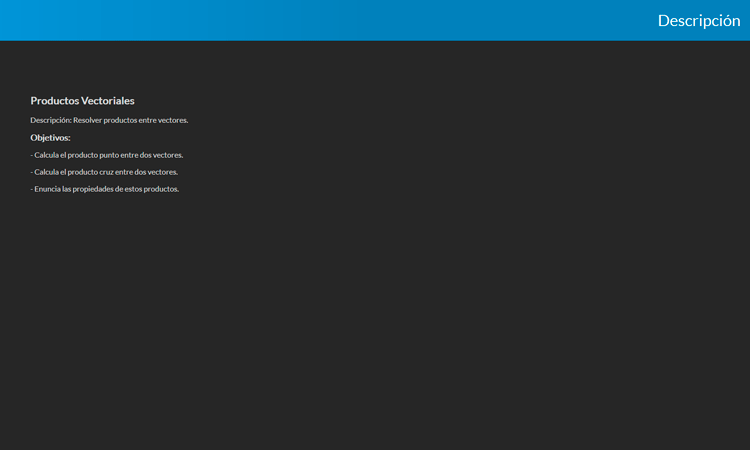This screenshot has width=750, height=450.
Task: Click the word 'Enuncia' in third objective
Action: (x=47, y=189)
